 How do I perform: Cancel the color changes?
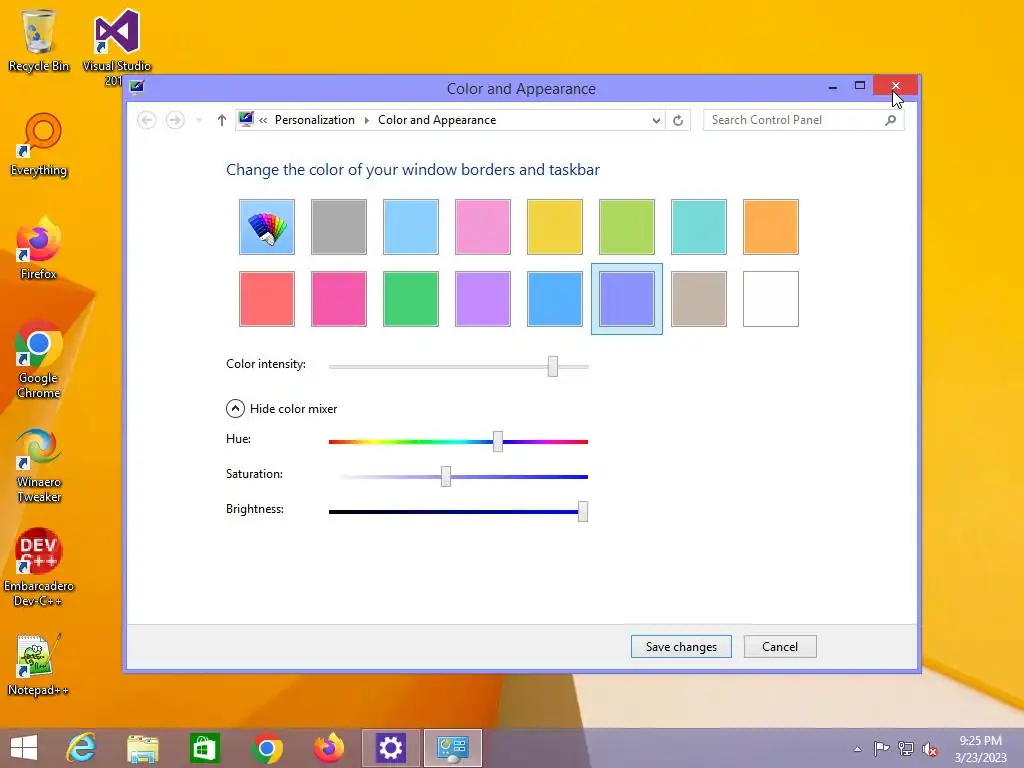(x=780, y=647)
